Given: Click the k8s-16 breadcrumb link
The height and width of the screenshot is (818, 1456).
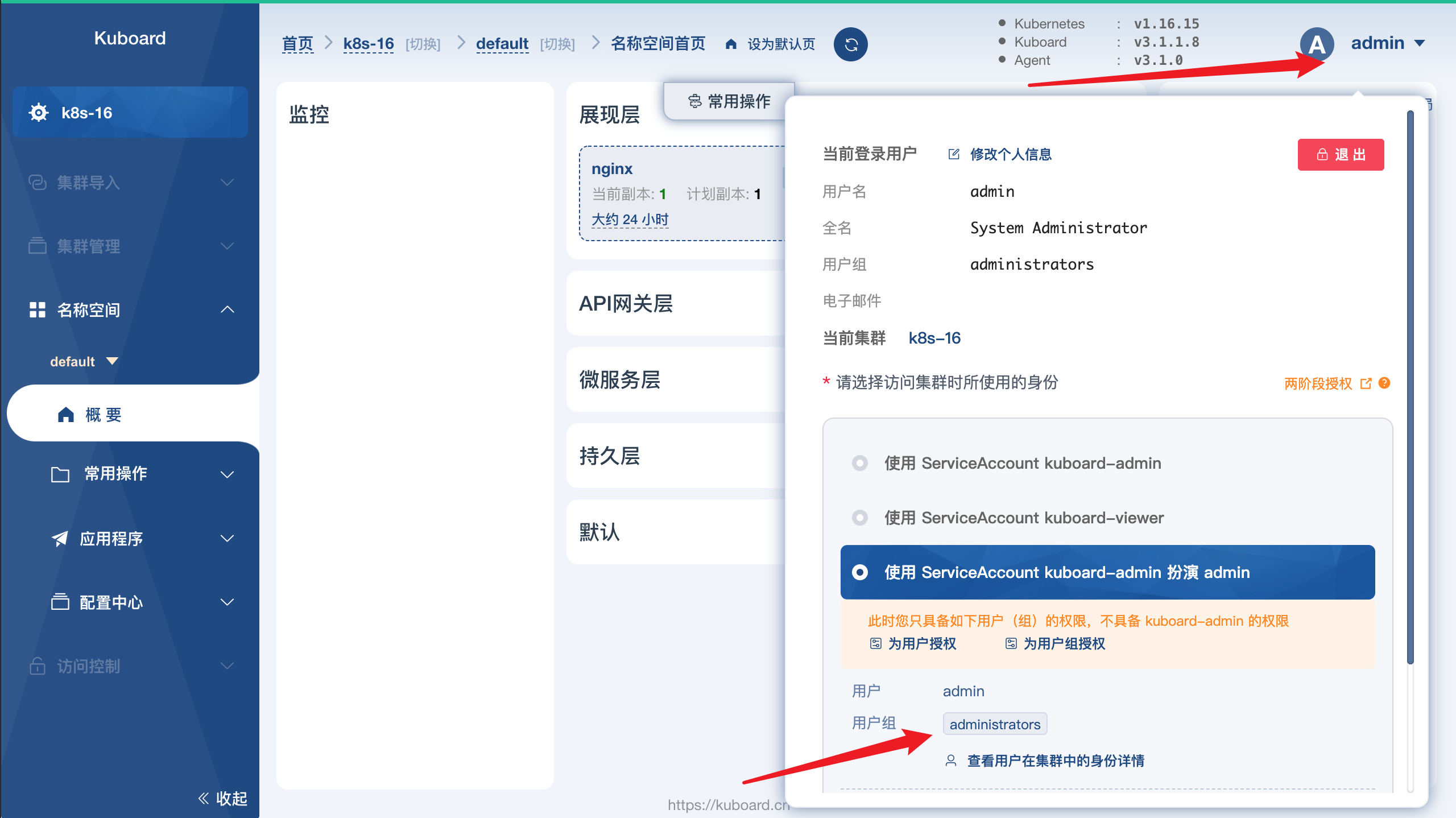Looking at the screenshot, I should tap(369, 44).
